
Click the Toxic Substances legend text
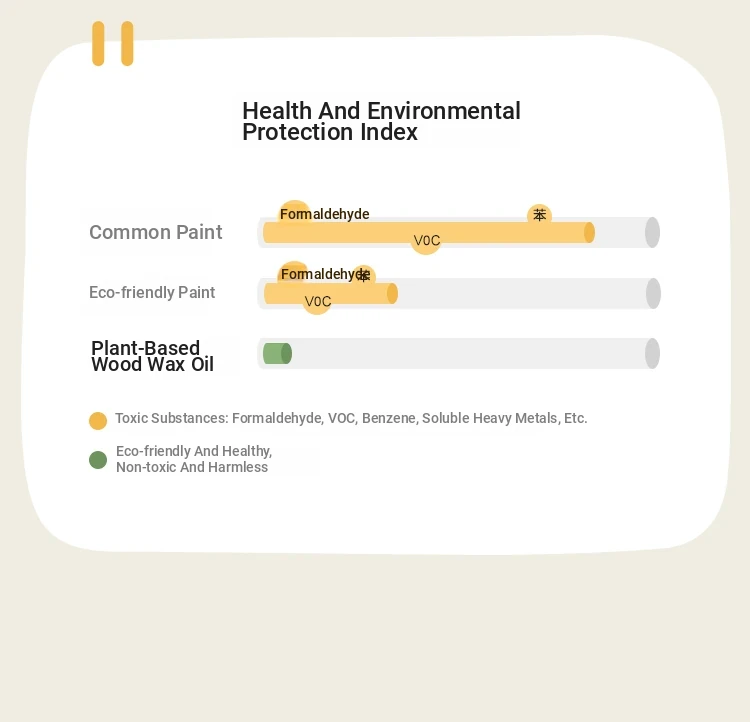[x=351, y=418]
